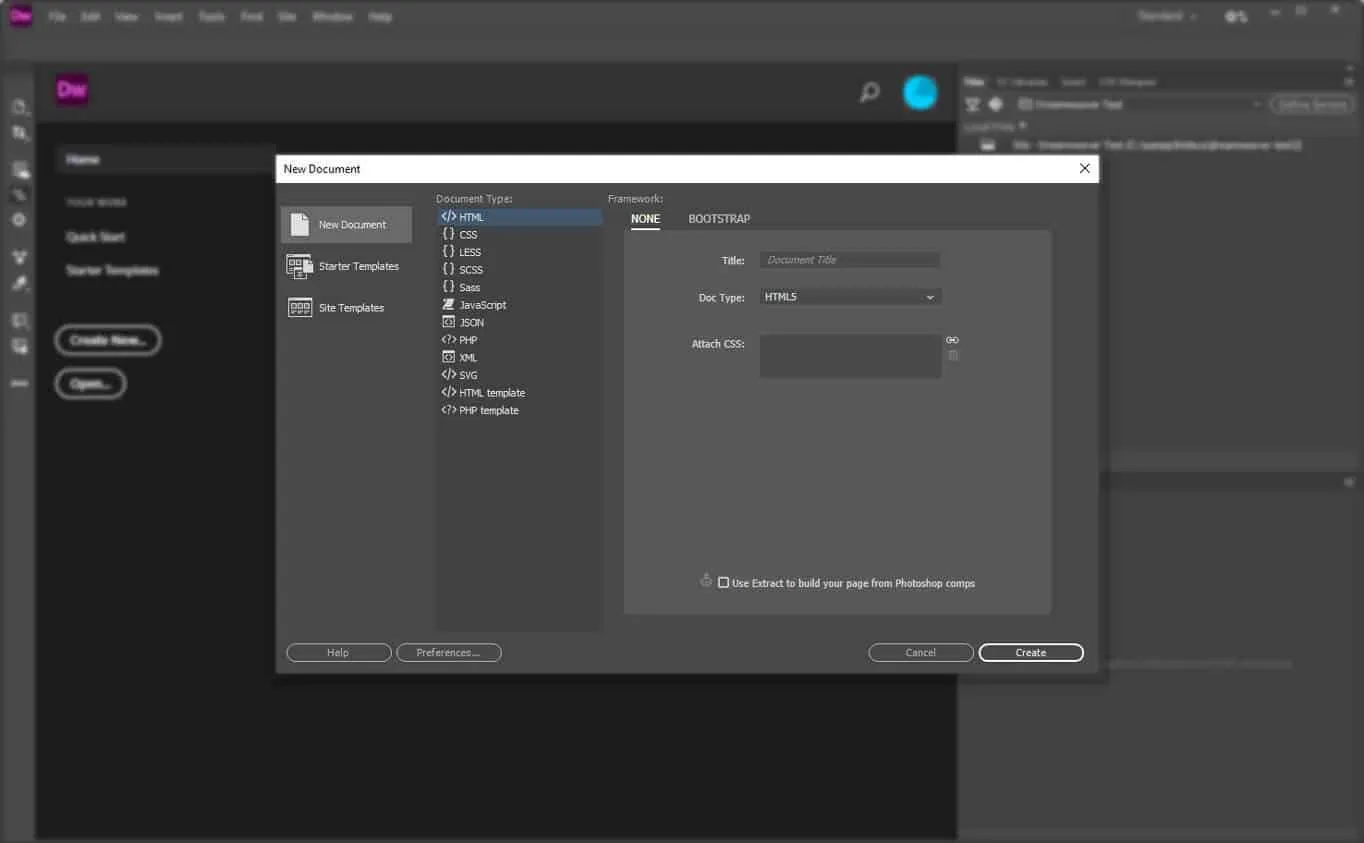
Task: Choose the PHP document type
Action: 467,340
